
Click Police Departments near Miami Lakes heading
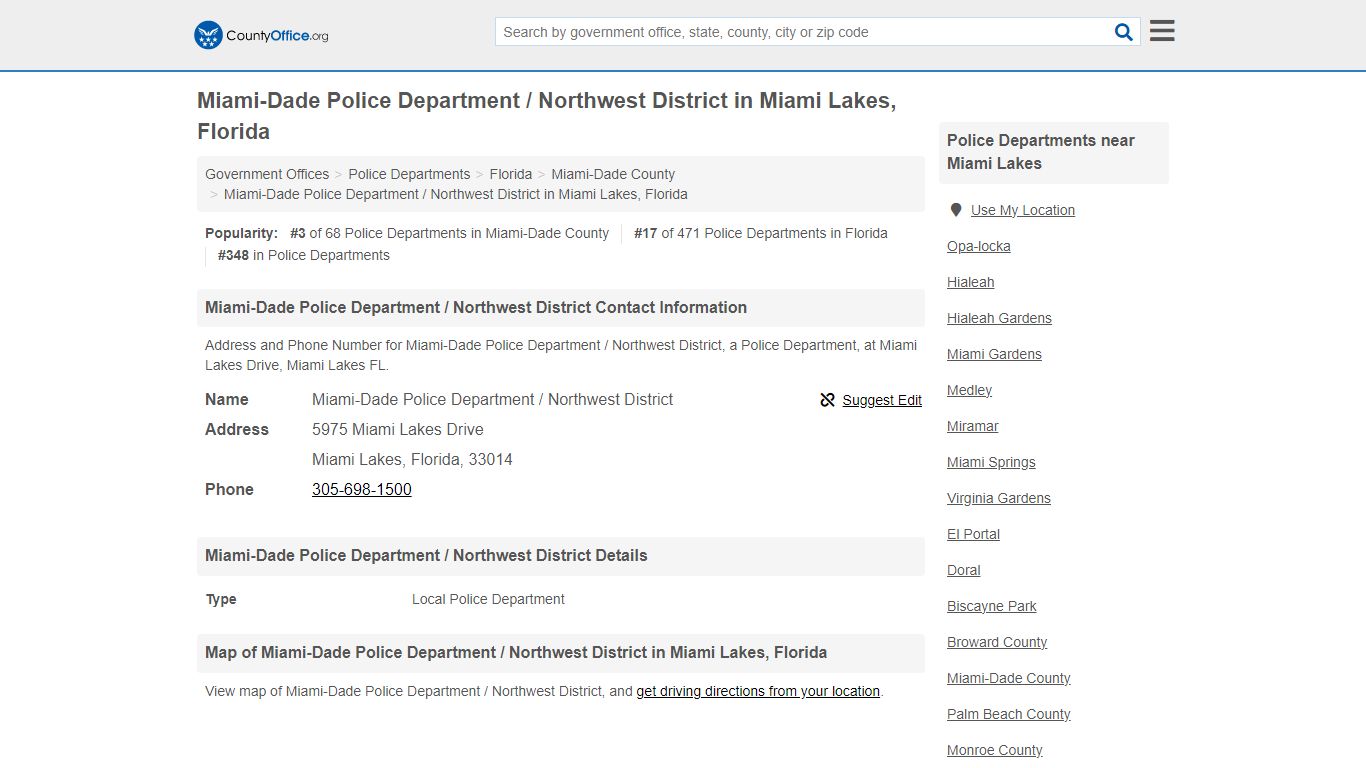(1041, 152)
